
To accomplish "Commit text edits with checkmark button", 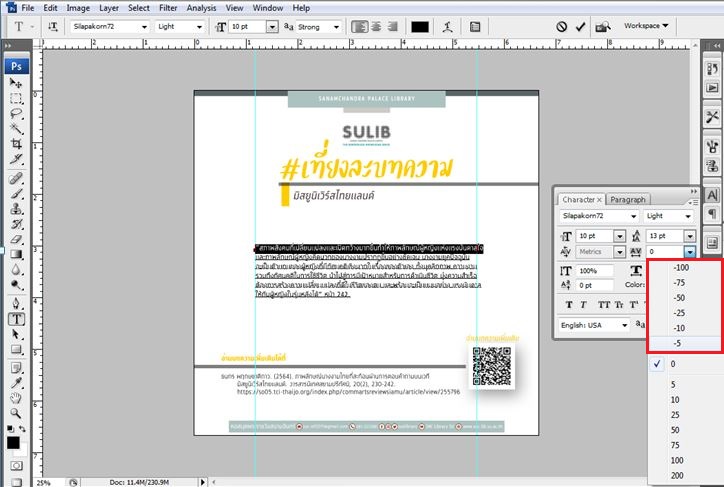I will coord(580,27).
